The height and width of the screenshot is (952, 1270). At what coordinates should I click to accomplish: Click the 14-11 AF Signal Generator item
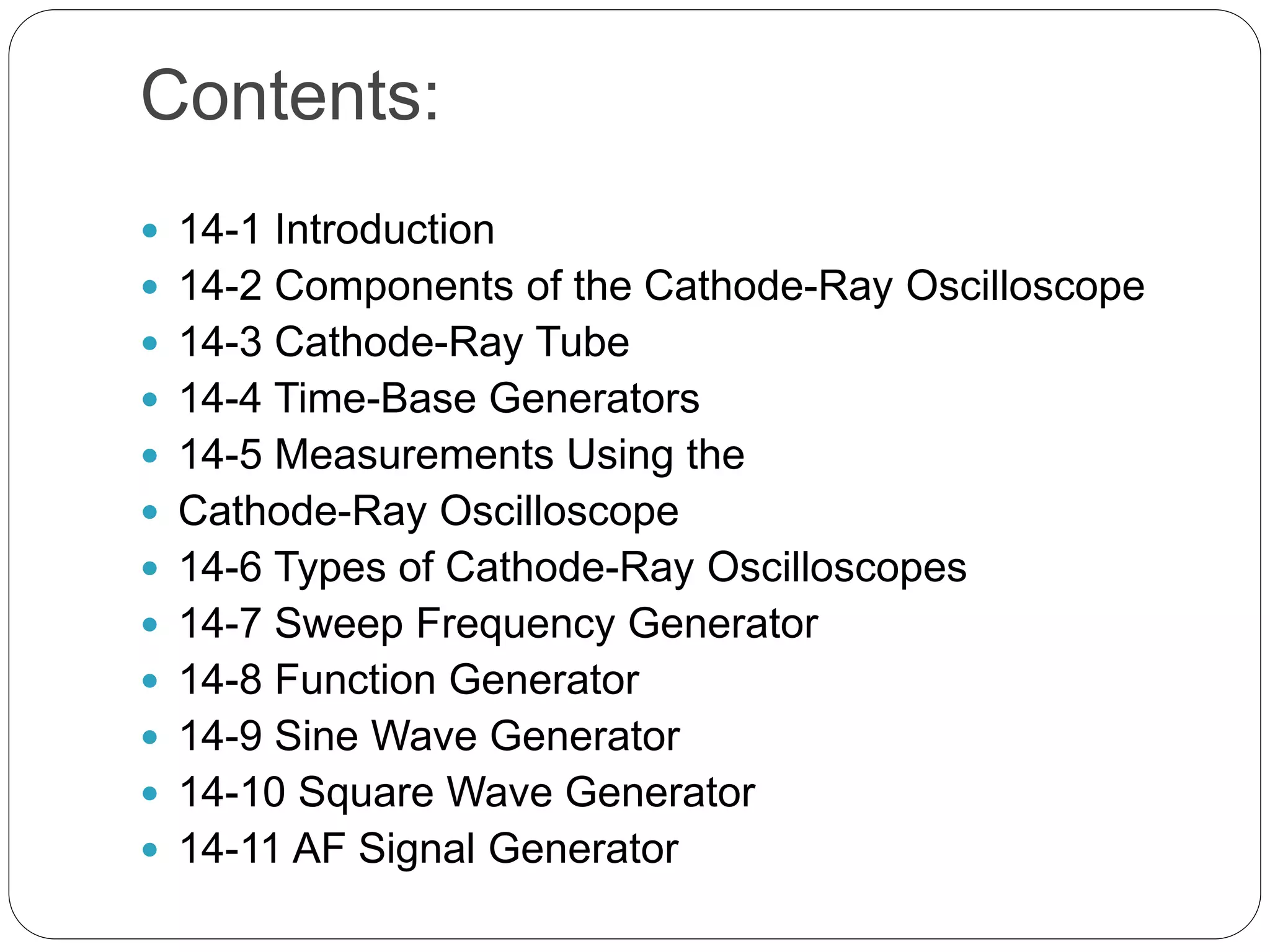(429, 850)
